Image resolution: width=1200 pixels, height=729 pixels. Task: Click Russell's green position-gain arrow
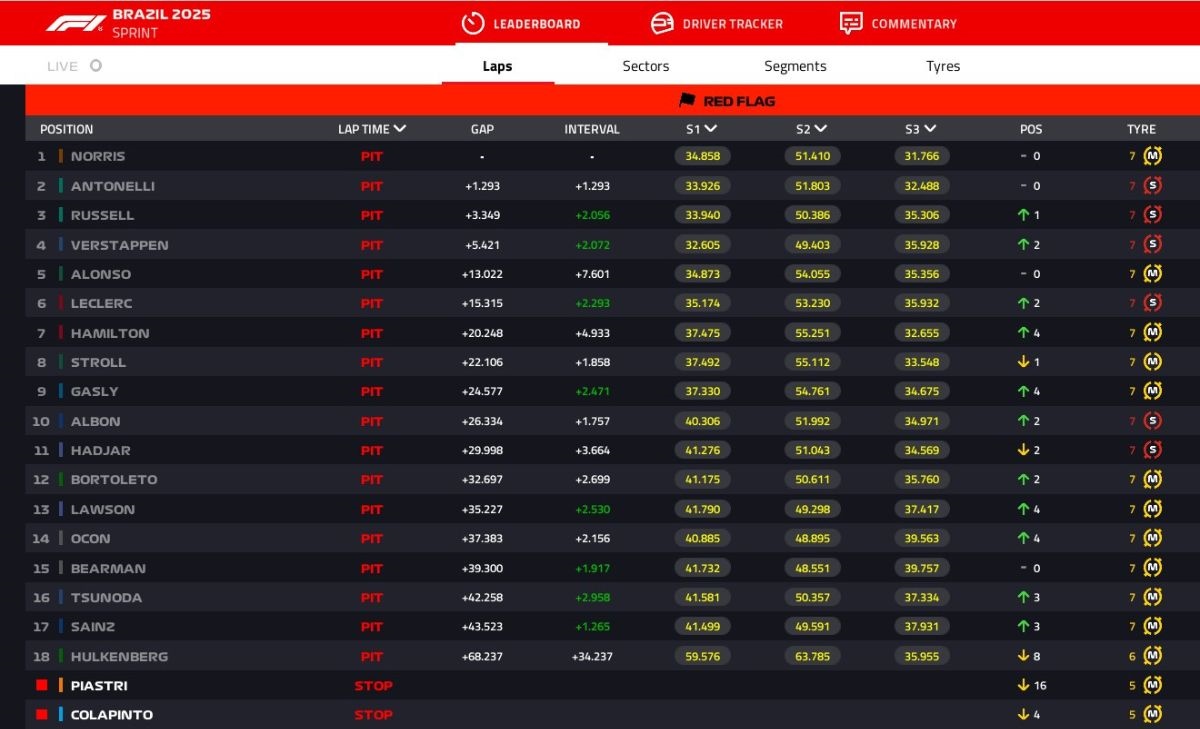pos(1023,215)
